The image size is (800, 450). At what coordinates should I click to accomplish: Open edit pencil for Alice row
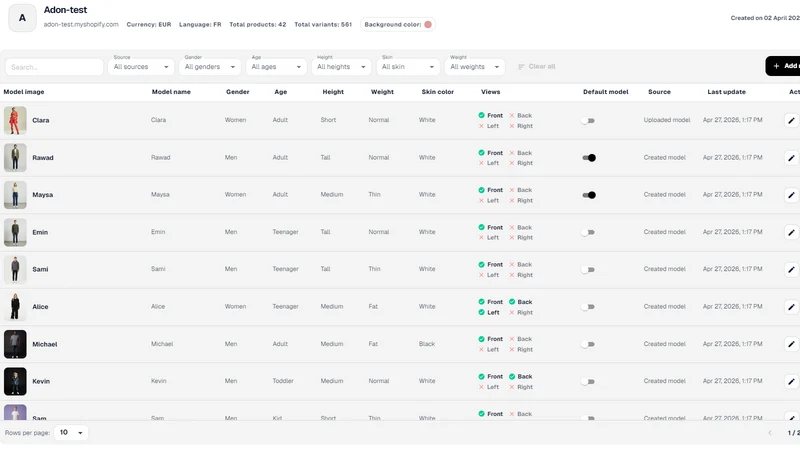click(x=791, y=307)
